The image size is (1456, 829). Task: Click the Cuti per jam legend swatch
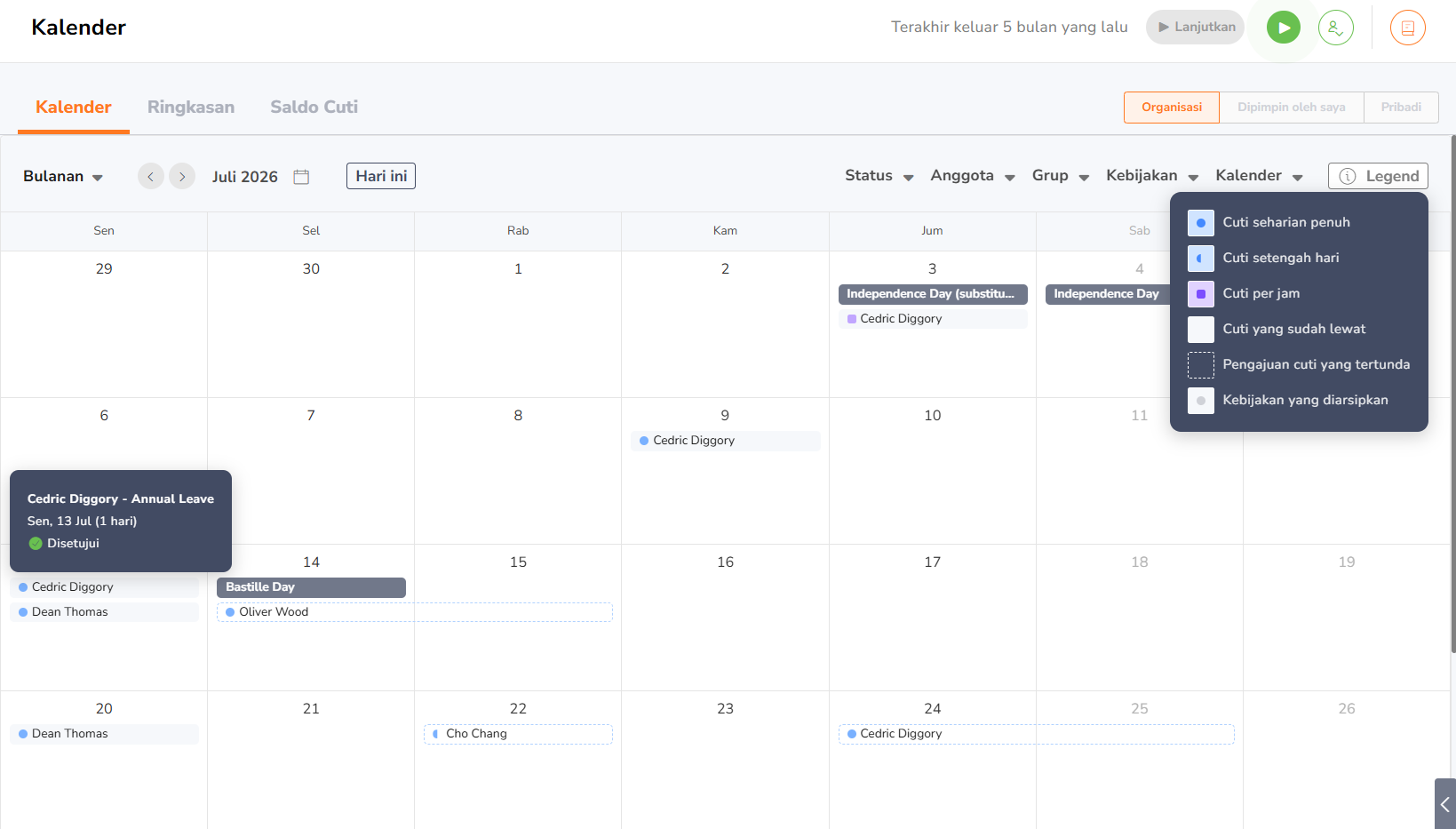click(x=1201, y=294)
